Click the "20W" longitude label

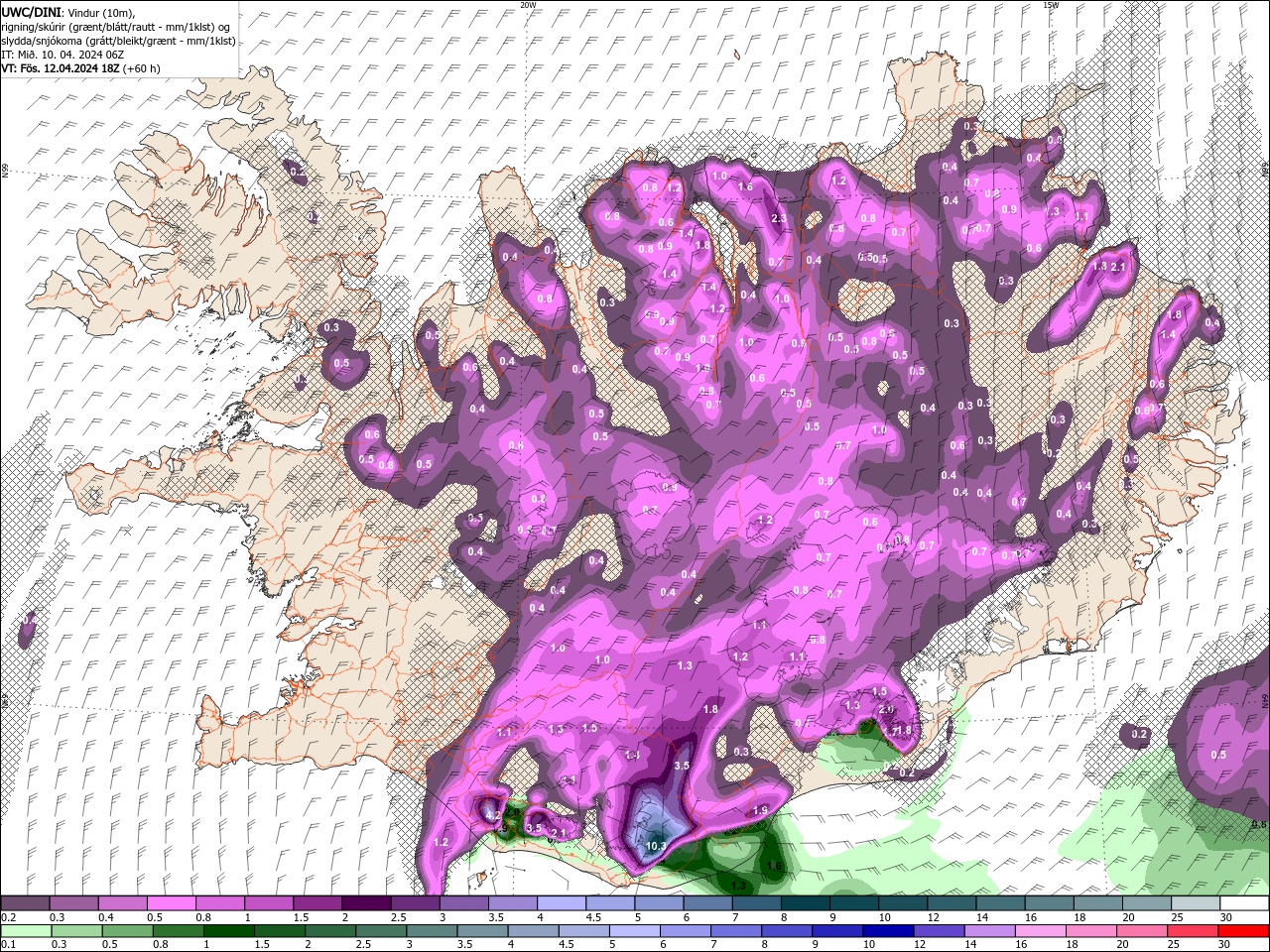528,5
